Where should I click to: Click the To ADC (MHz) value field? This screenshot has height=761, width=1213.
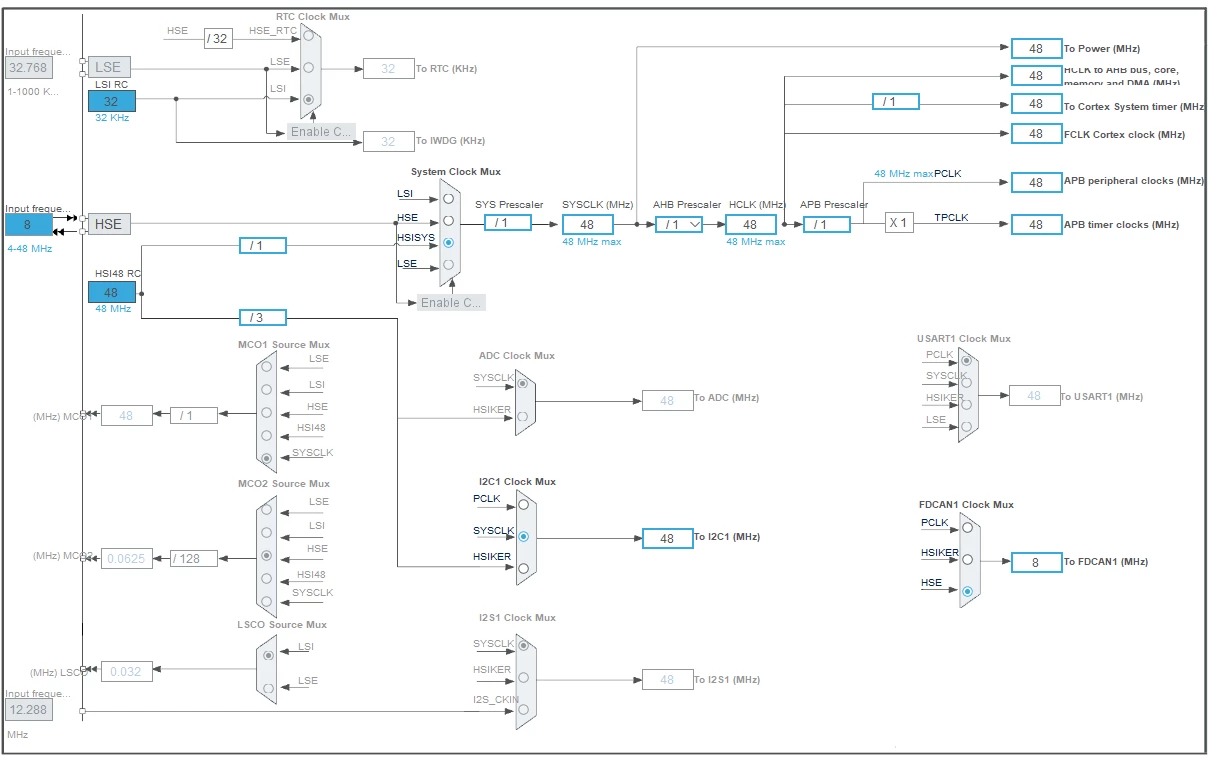667,400
